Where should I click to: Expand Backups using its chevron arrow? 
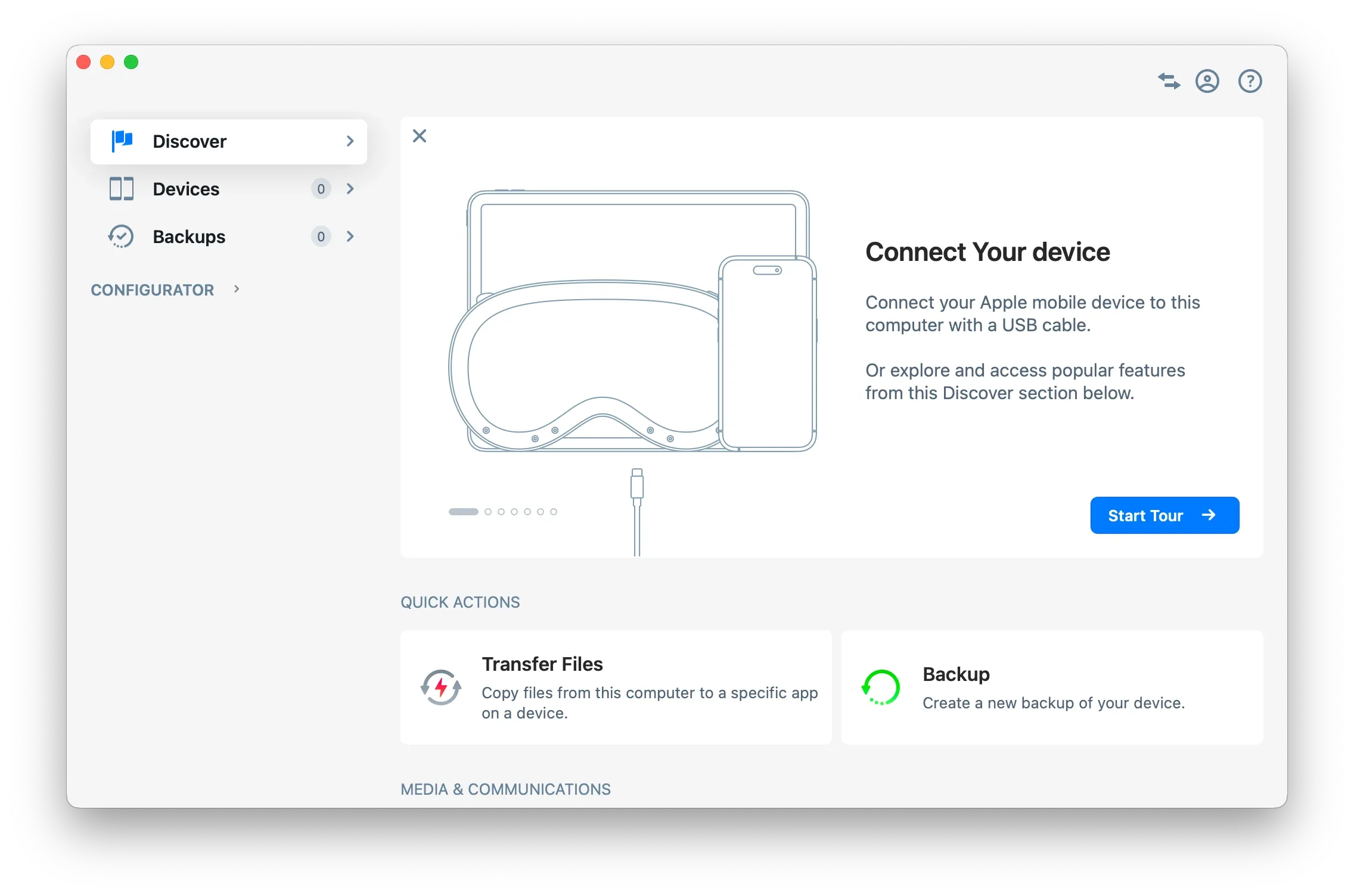click(x=350, y=237)
